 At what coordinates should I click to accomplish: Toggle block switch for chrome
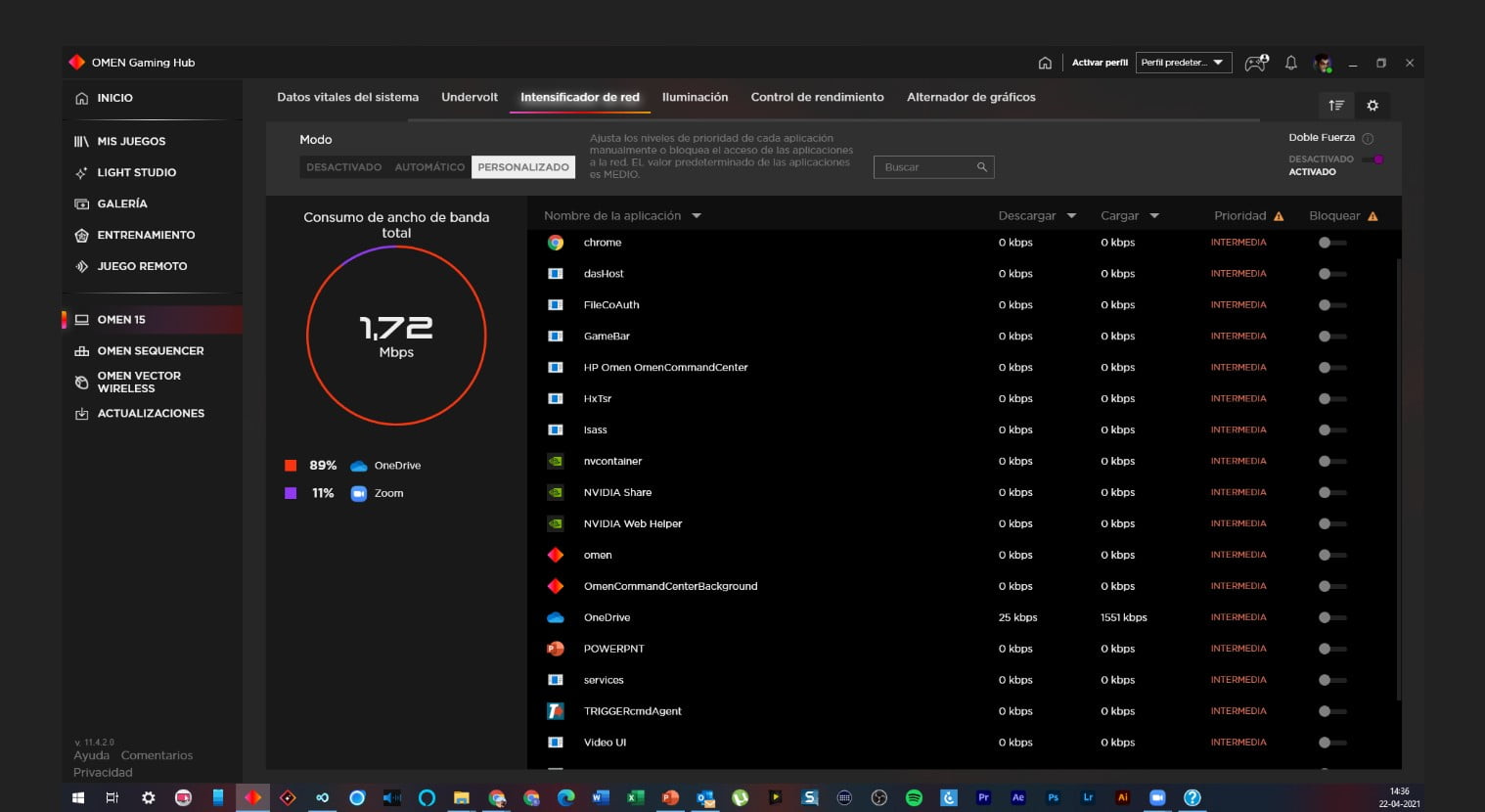tap(1330, 243)
